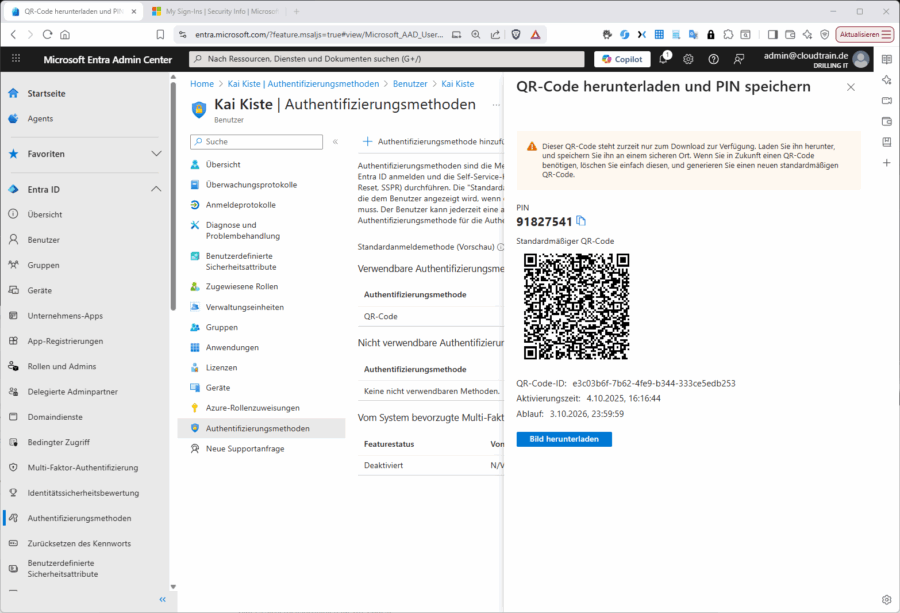Open the notifications bell icon
Screen dimensions: 900x613
click(664, 59)
